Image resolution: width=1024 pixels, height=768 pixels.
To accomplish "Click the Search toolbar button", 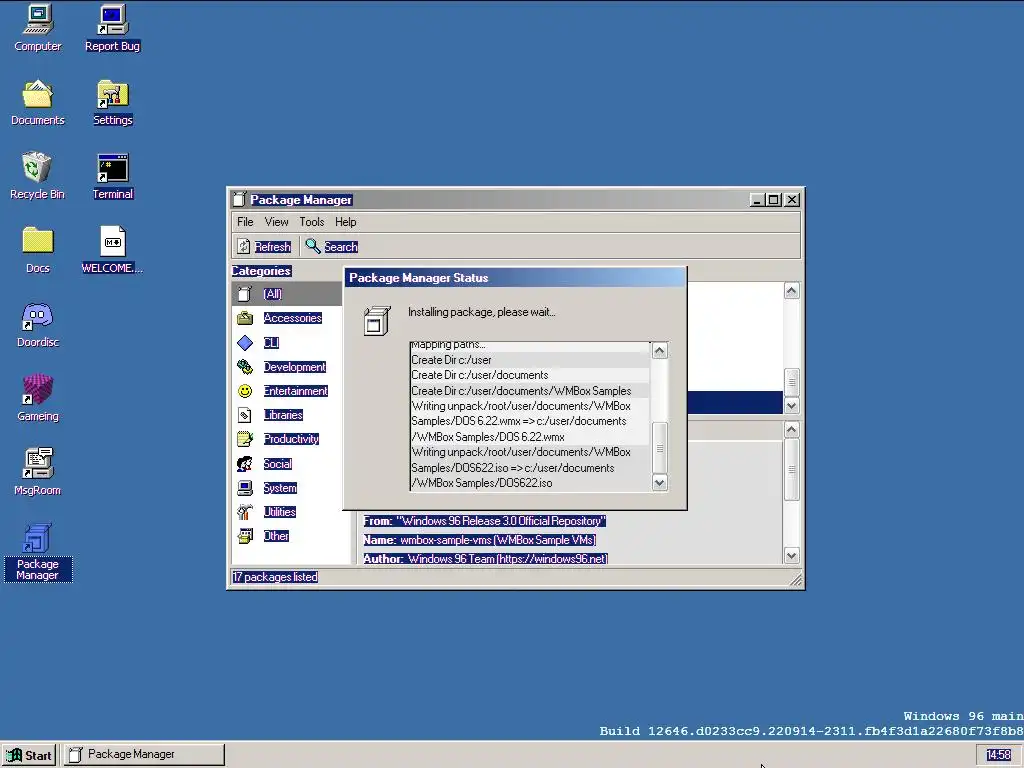I will tap(331, 246).
